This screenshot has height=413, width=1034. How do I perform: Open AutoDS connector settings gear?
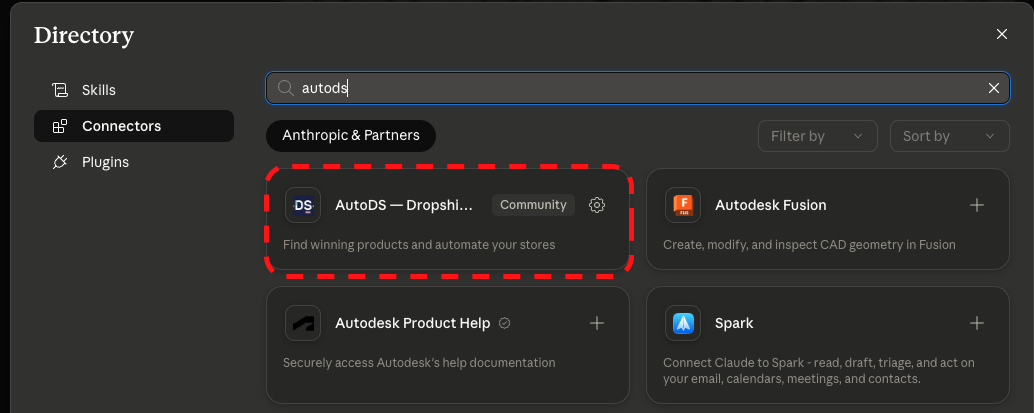(597, 205)
